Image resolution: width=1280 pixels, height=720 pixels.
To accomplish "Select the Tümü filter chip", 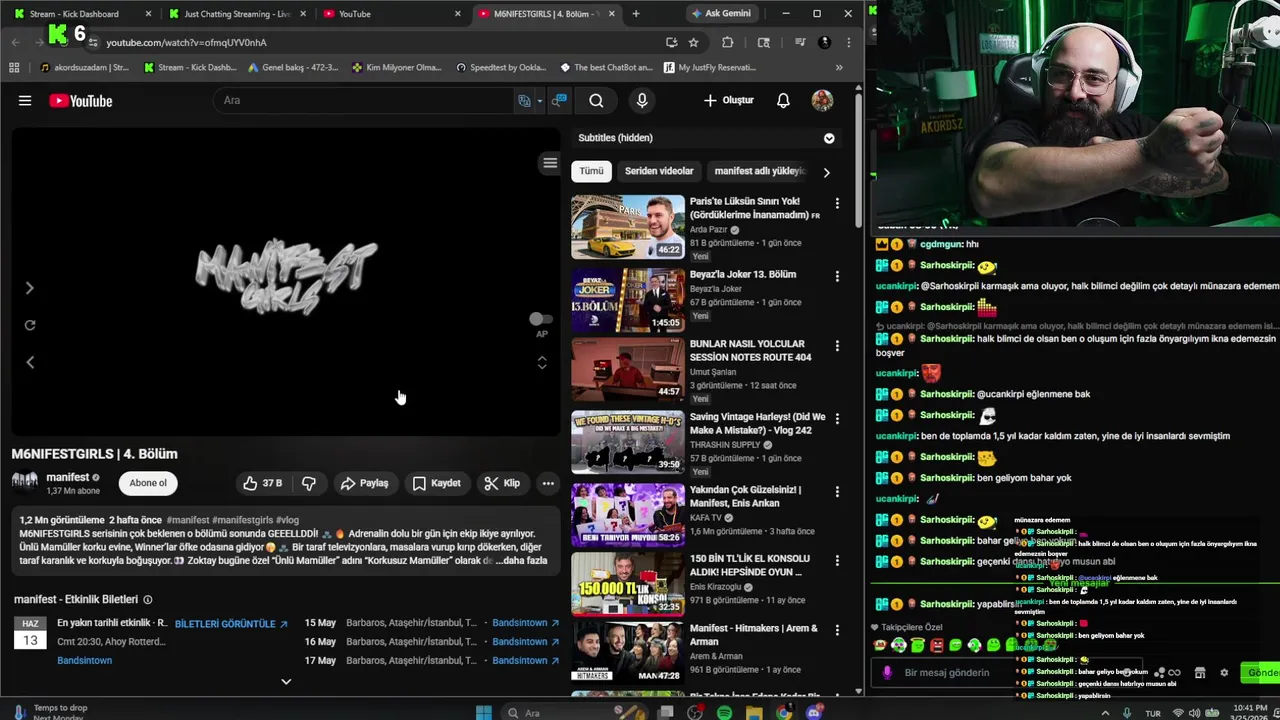I will point(591,171).
